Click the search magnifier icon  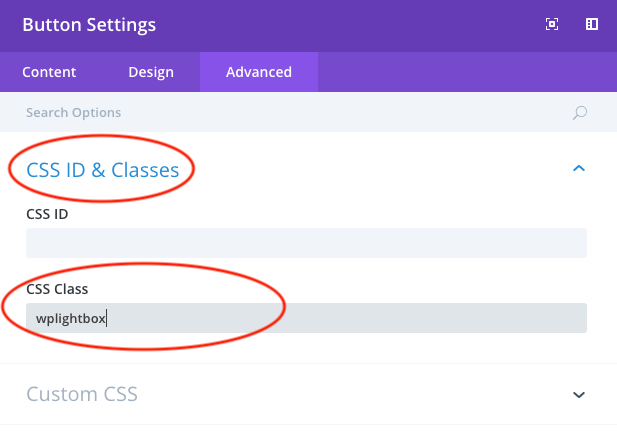click(580, 113)
